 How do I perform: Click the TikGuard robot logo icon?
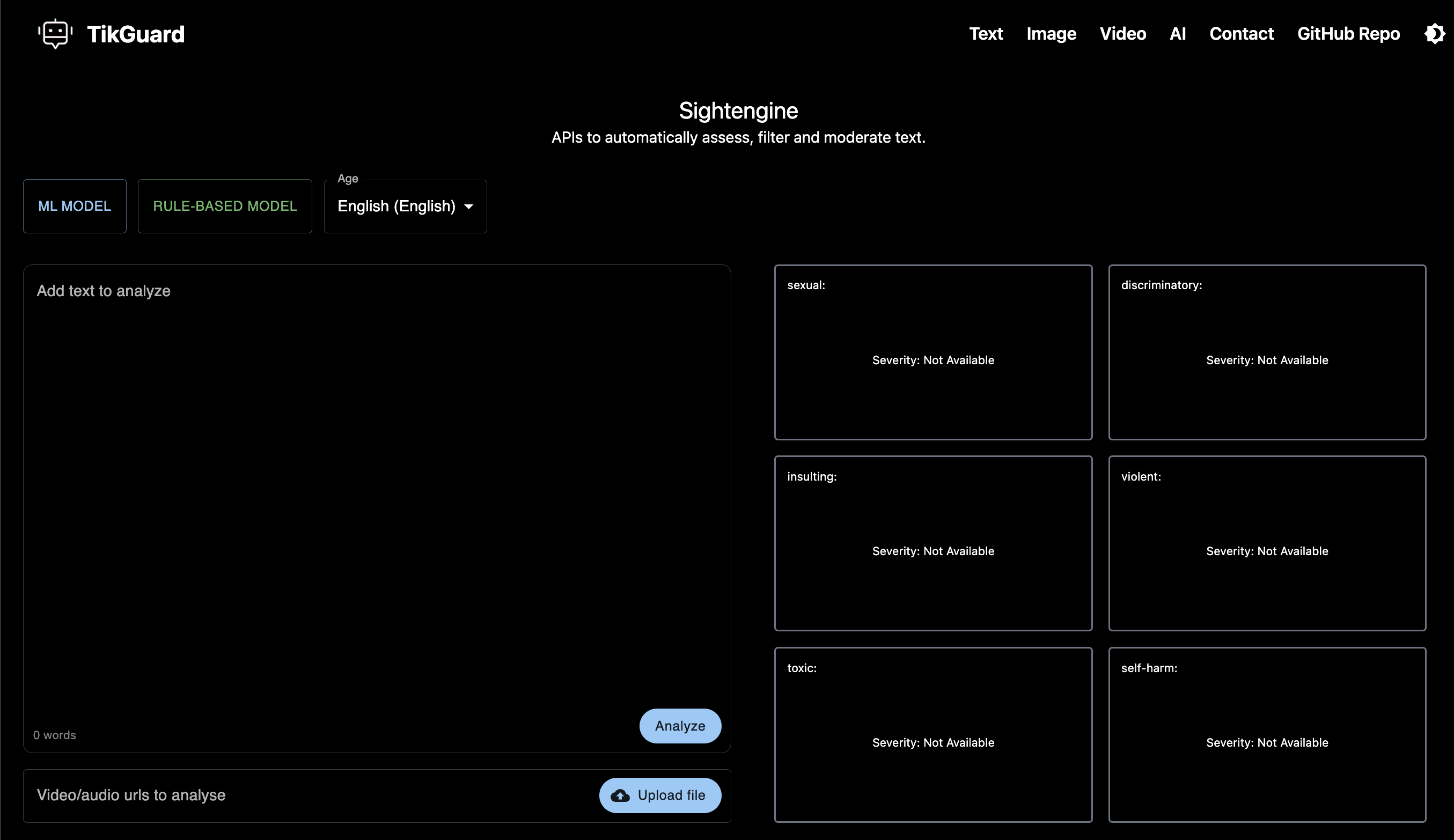click(x=55, y=33)
